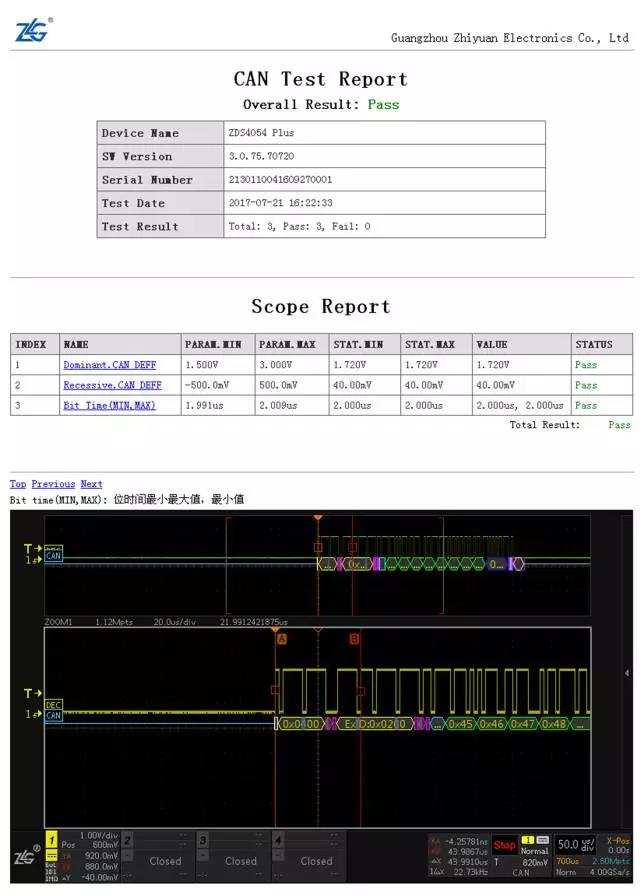640x896 pixels.
Task: Open the Recessive.CAN_DEFF link
Action: [112, 385]
